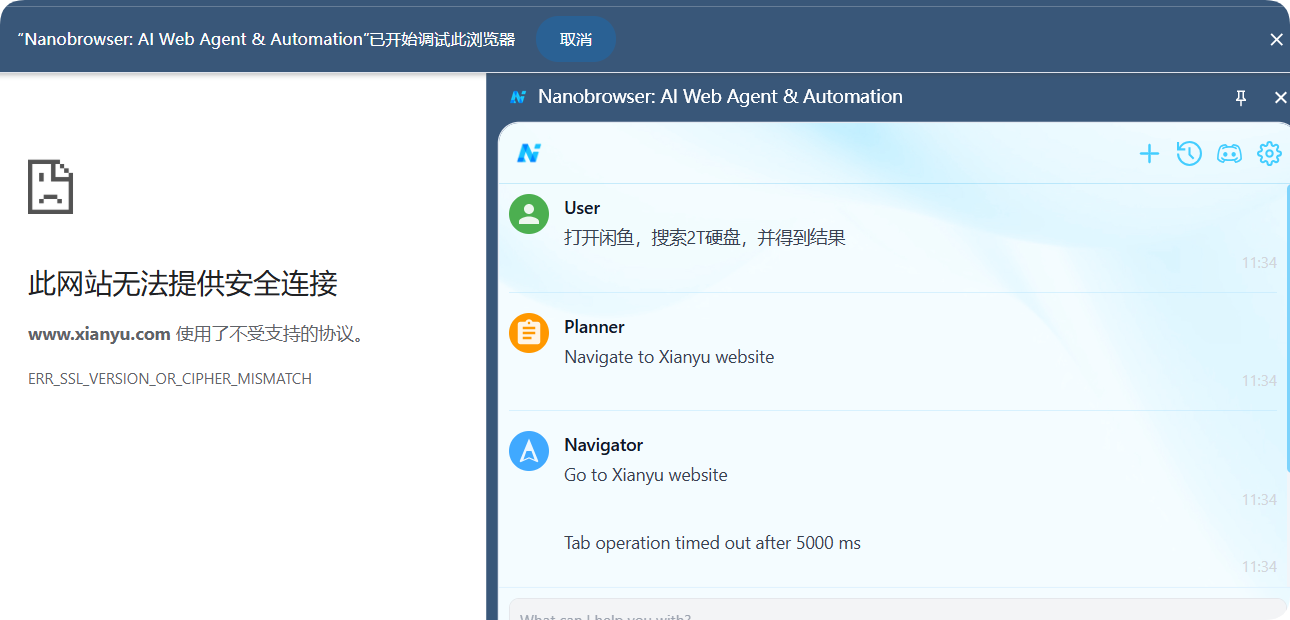Click the orange Planner clipboard icon
This screenshot has width=1290, height=620.
tap(529, 333)
